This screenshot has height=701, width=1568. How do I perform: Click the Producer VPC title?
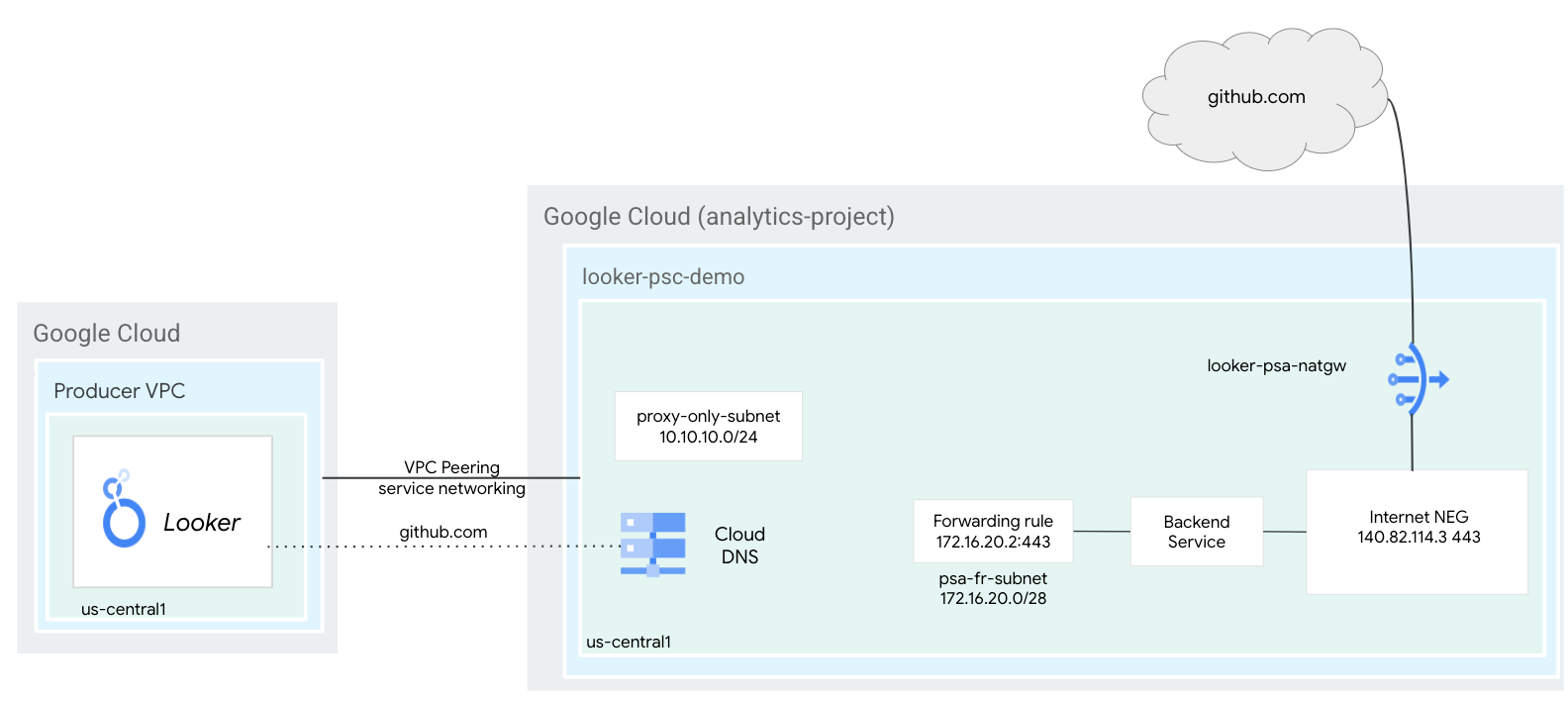pyautogui.click(x=119, y=391)
